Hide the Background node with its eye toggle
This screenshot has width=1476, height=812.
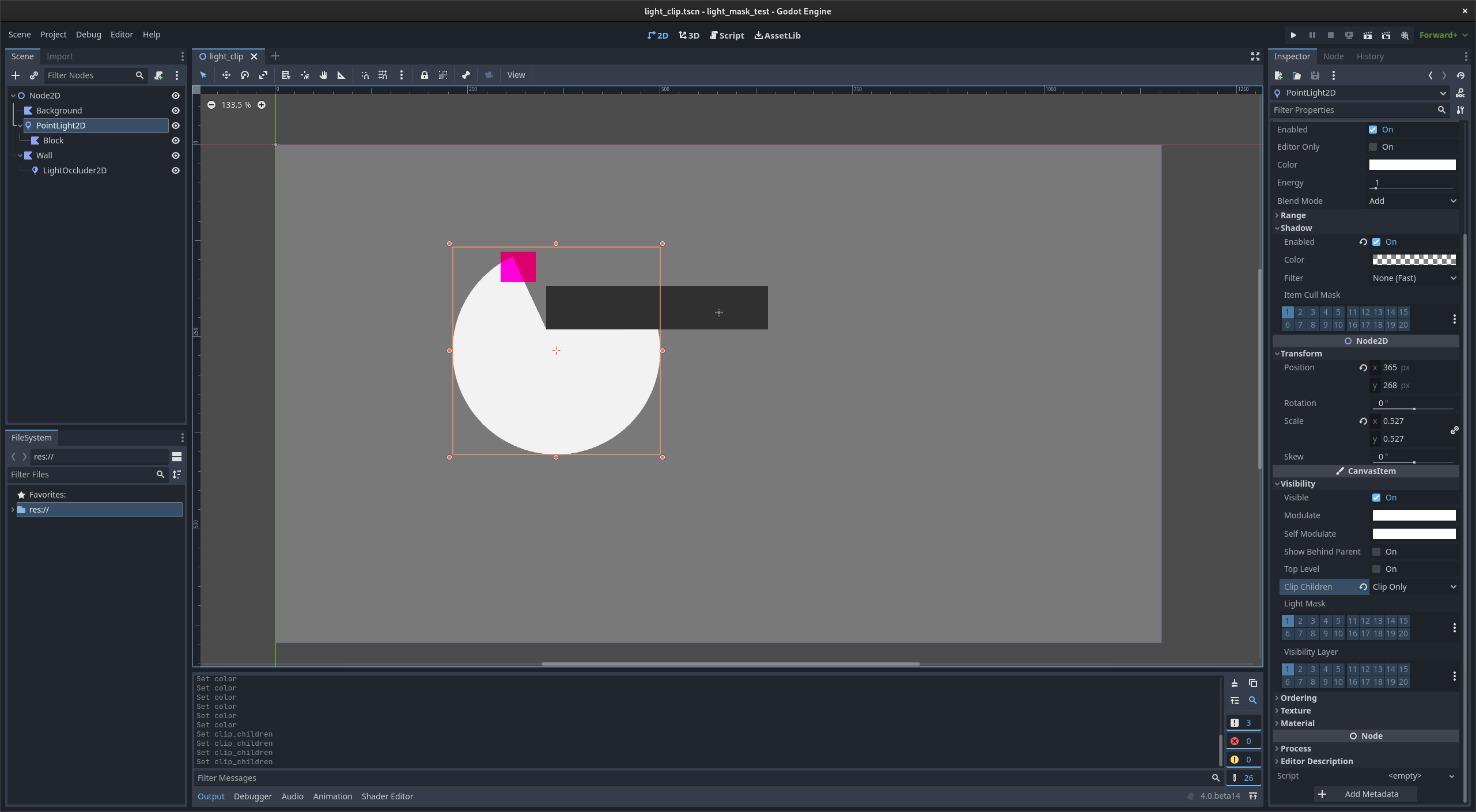[x=176, y=110]
